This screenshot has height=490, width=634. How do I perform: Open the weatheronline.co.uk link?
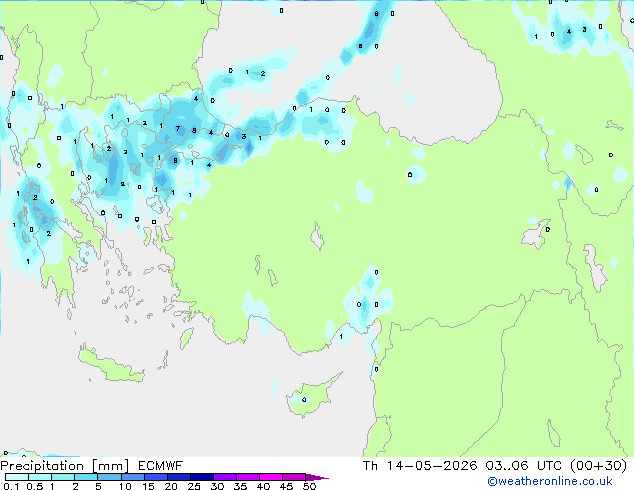(550, 481)
